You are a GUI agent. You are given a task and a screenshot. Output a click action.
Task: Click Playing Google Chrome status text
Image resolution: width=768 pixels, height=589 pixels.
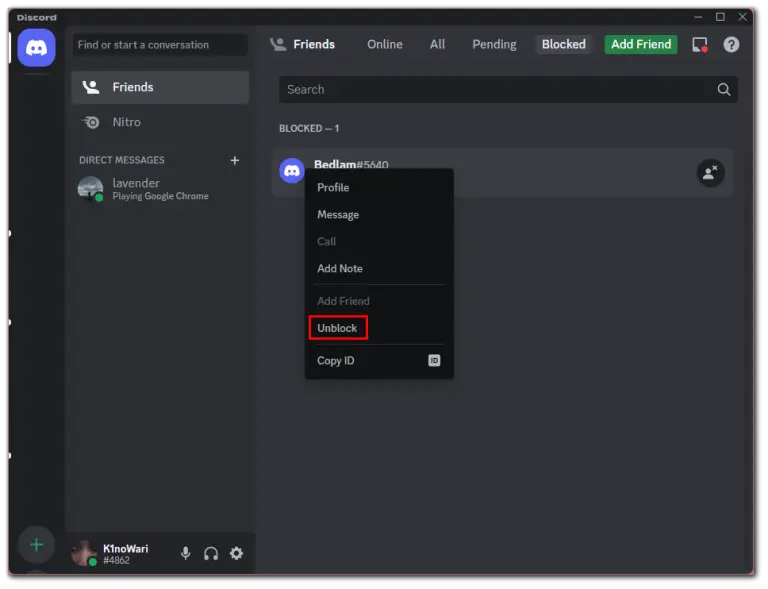click(x=161, y=197)
